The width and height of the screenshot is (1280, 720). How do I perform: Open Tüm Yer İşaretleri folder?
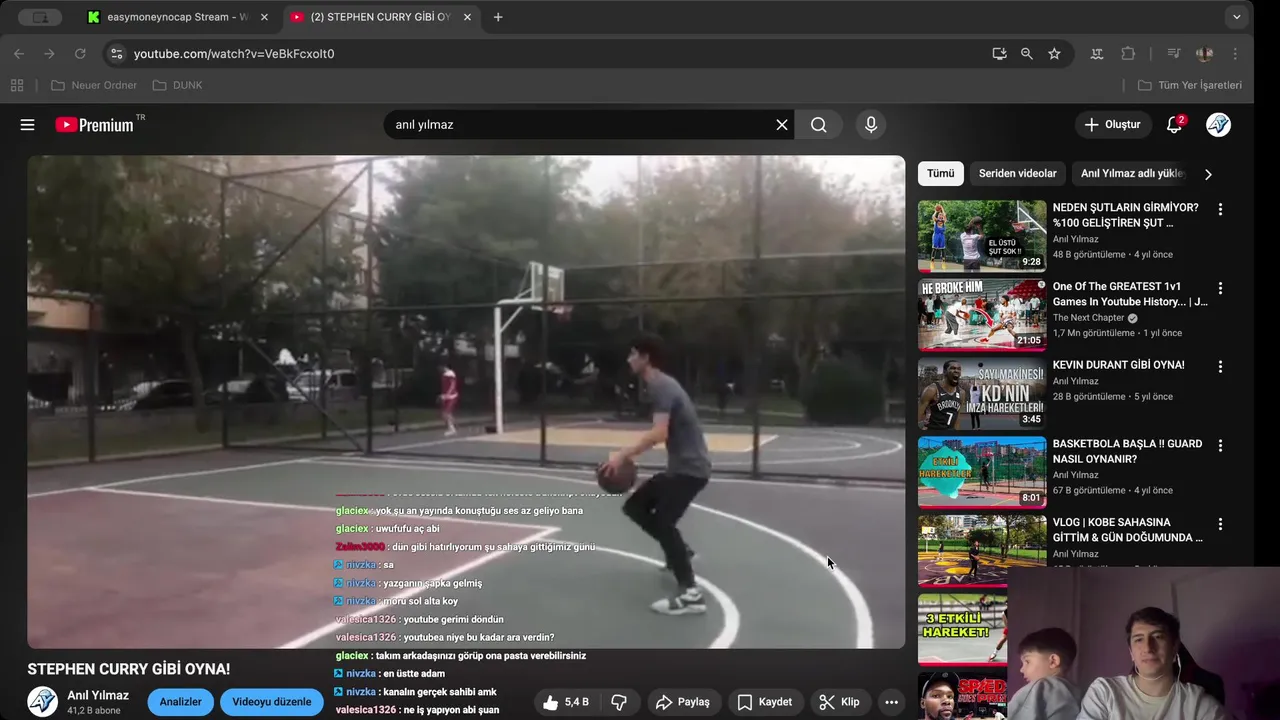1190,85
